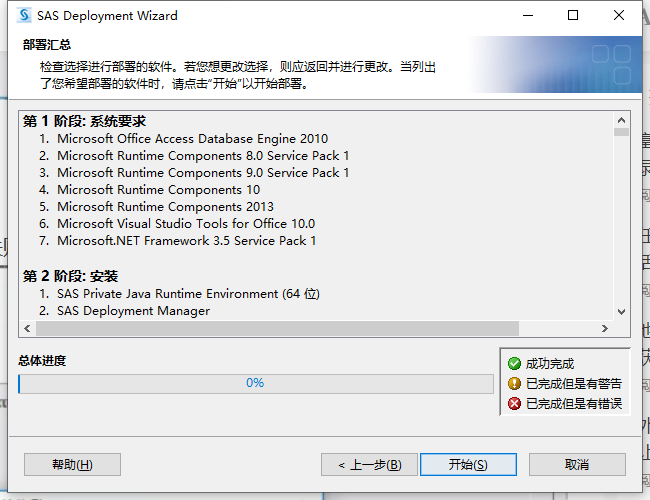Close the SAS Deployment Wizard window

[618, 15]
